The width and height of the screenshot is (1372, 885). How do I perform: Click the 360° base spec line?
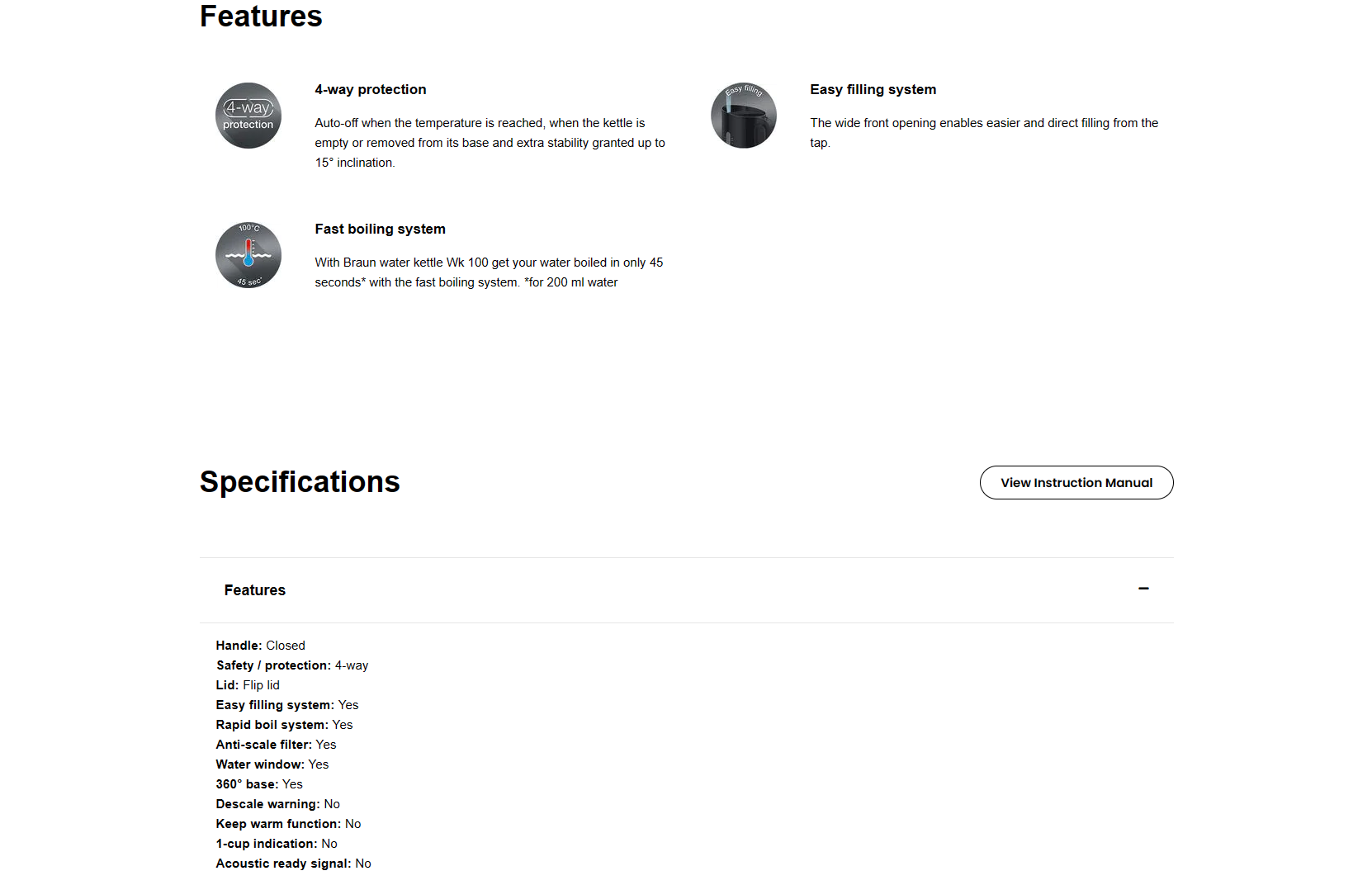pos(259,784)
